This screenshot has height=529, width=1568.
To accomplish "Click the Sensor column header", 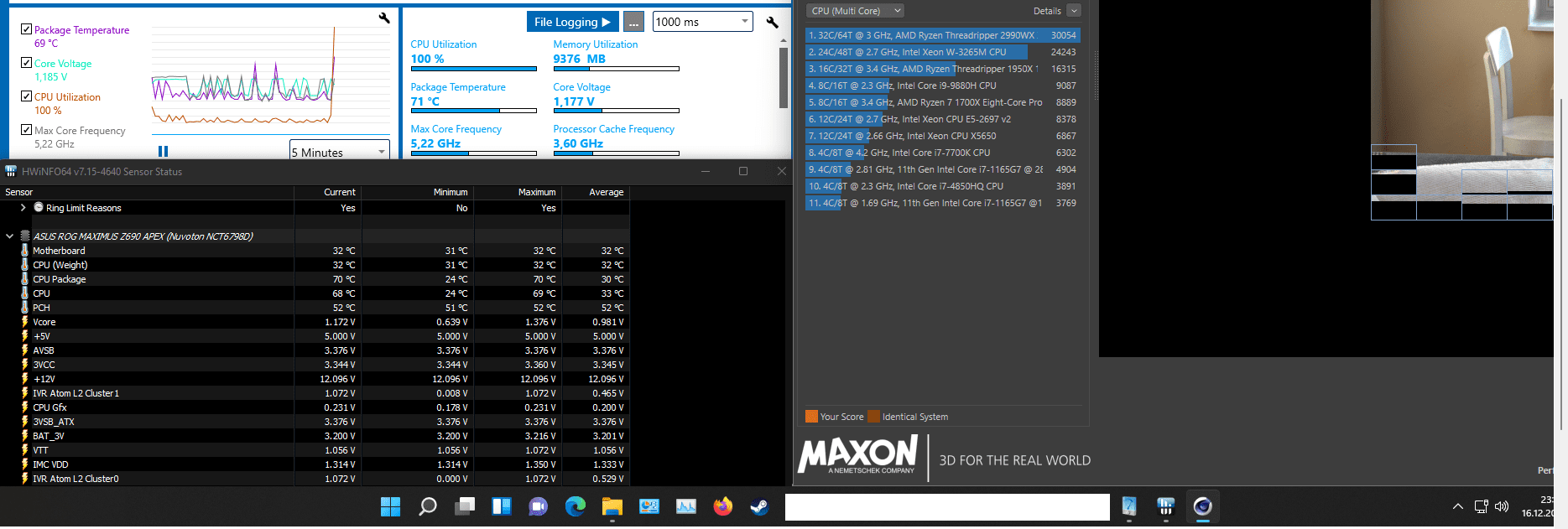I will 147,192.
